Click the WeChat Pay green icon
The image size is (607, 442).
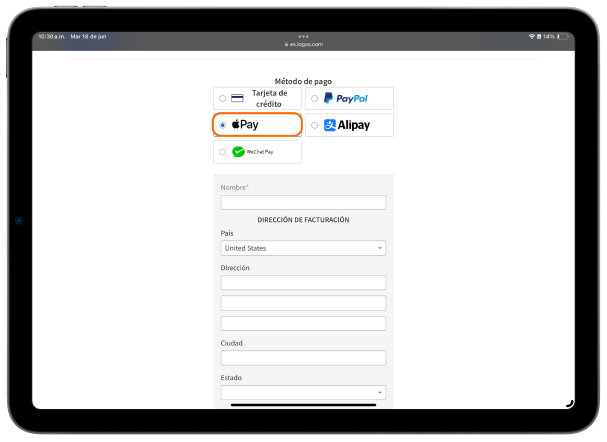238,152
